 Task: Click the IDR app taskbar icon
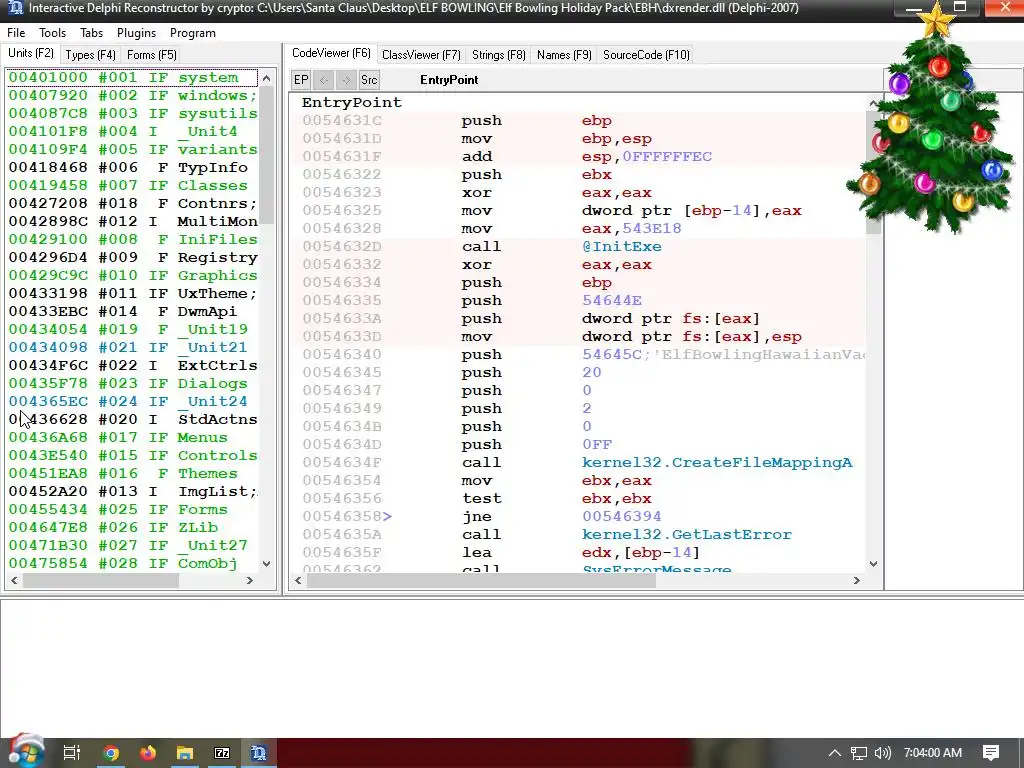(x=259, y=753)
